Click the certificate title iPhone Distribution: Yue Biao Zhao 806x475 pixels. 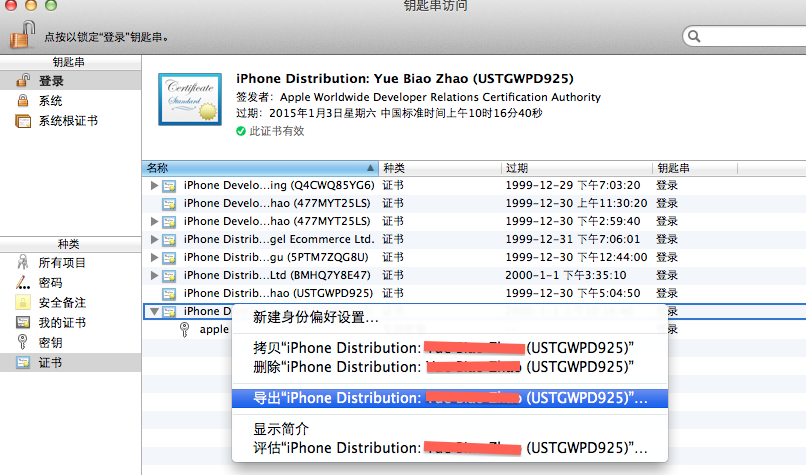pos(405,79)
